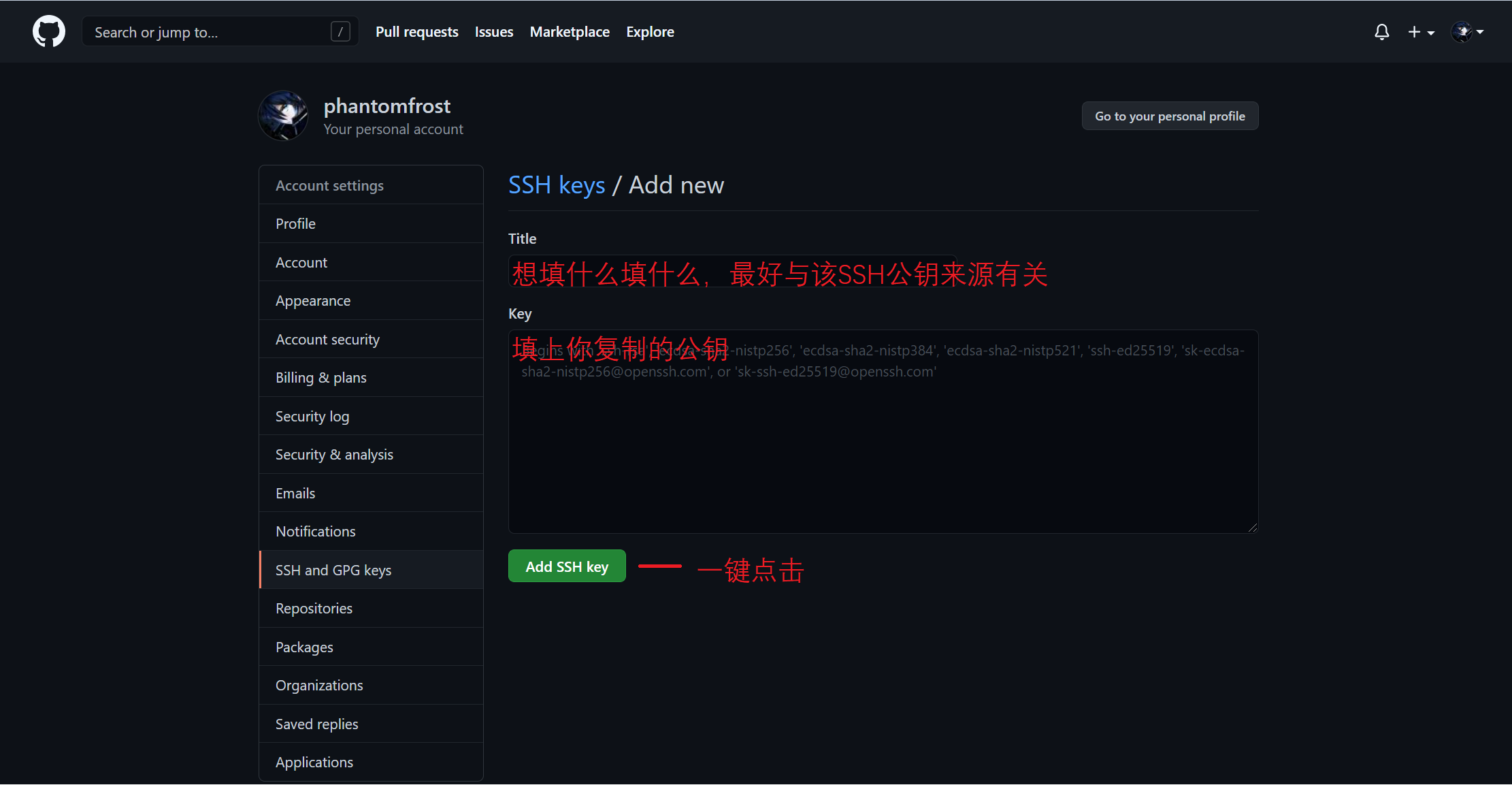Viewport: 1512px width, 785px height.
Task: Open Packages in the sidebar
Action: (371, 647)
